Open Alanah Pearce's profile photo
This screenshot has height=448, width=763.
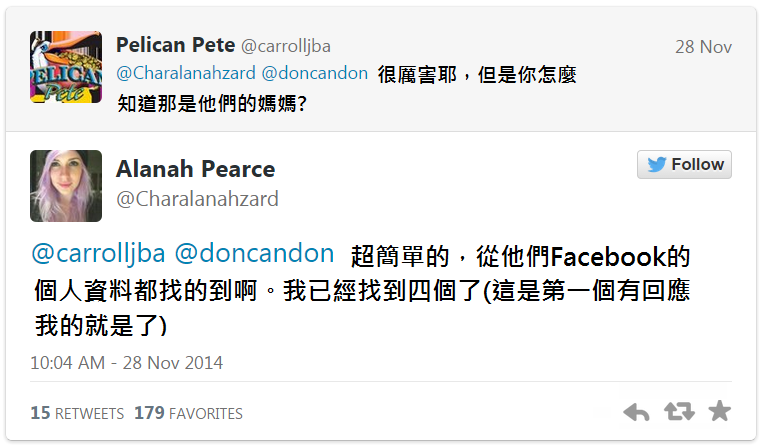(x=66, y=186)
